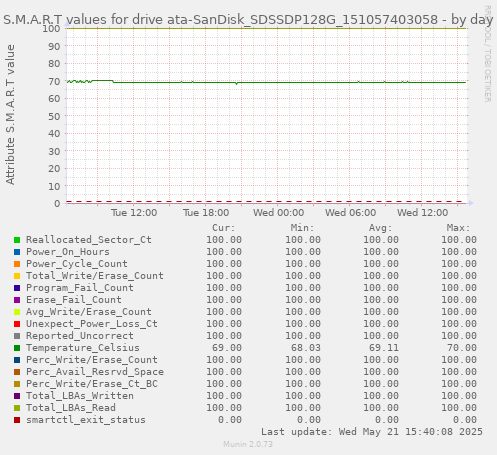
Task: Click the Total_LBAs_Written dark purple swatch
Action: [x=17, y=396]
